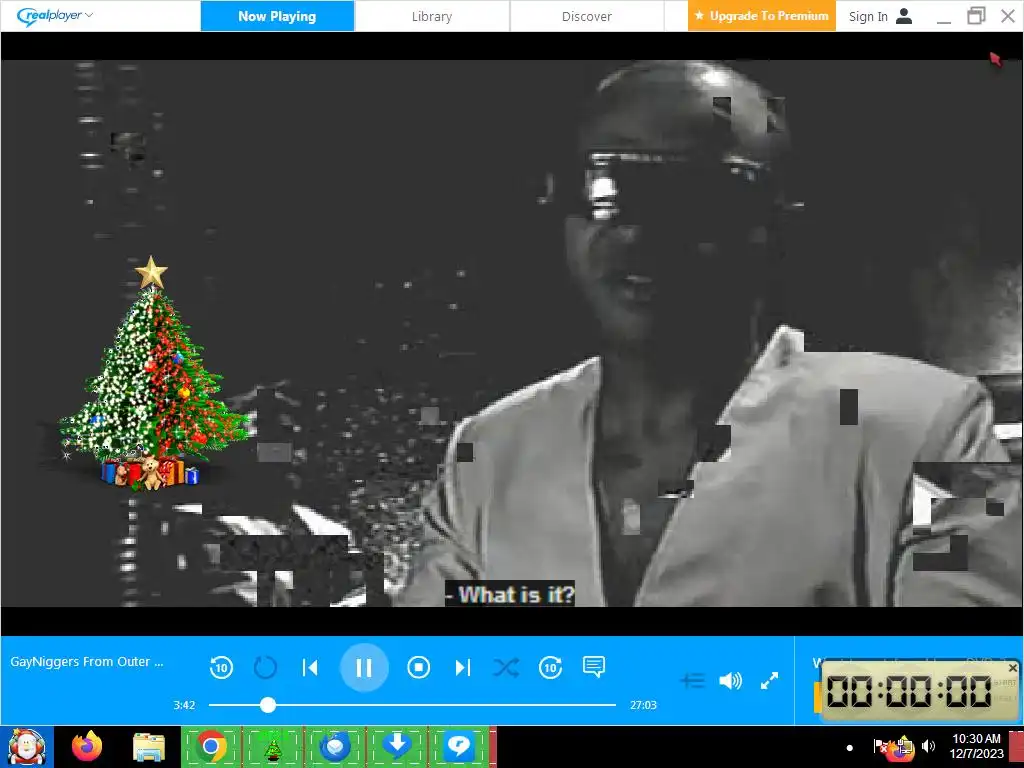This screenshot has height=768, width=1024.
Task: Click the 00:00:00 digital timer display
Action: [909, 691]
